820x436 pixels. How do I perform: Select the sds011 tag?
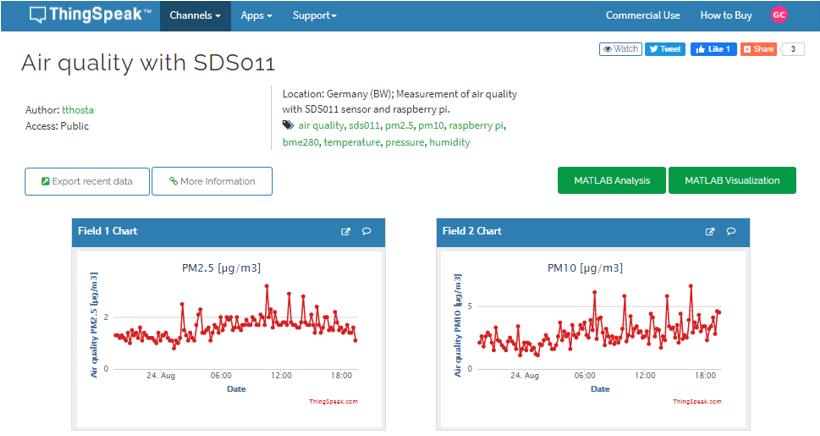(x=364, y=125)
